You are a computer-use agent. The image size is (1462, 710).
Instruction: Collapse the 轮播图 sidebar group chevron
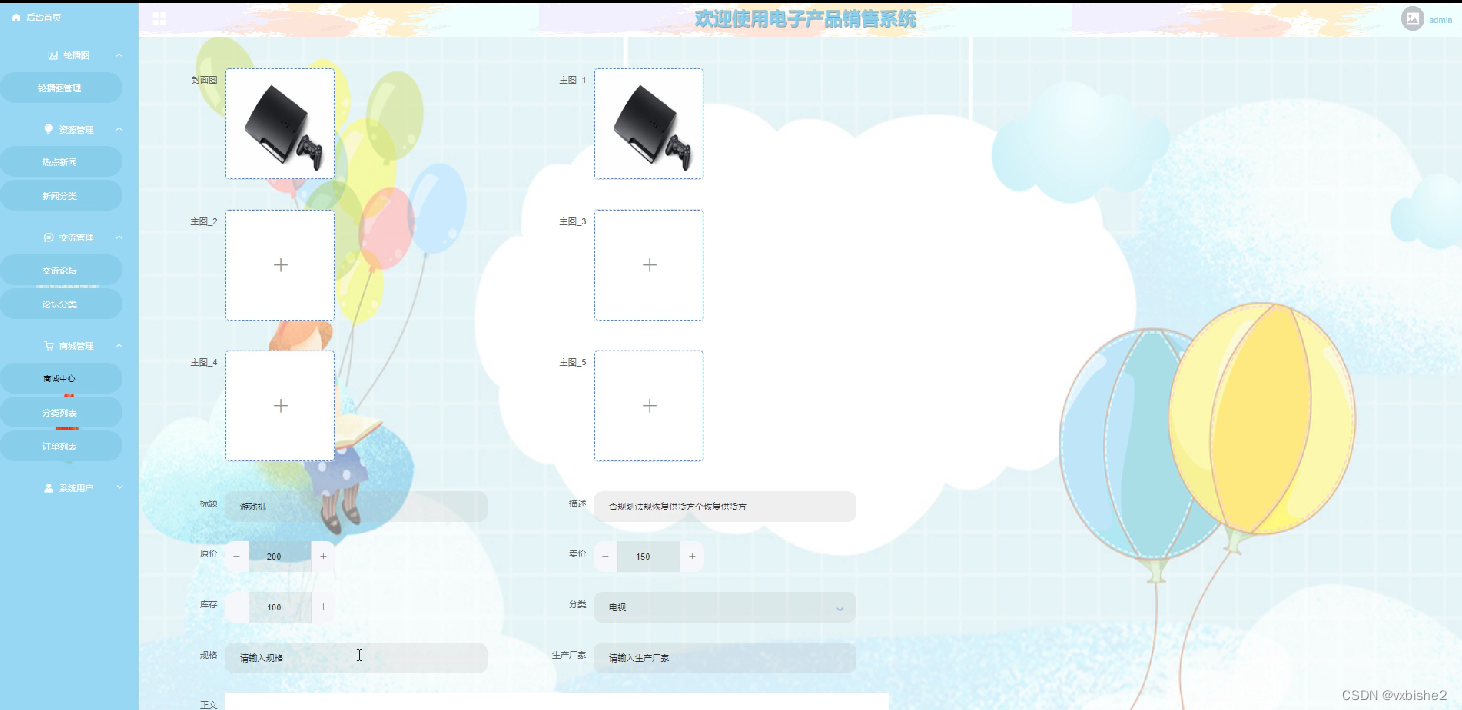tap(119, 55)
